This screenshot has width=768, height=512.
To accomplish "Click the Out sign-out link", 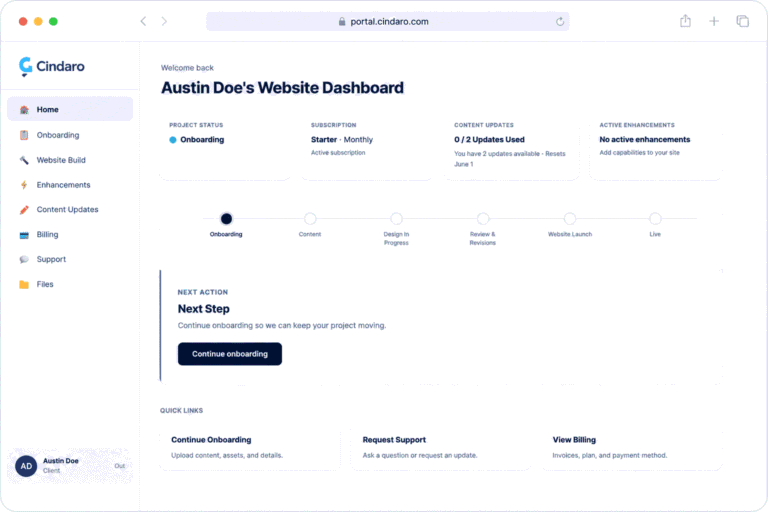I will coord(120,466).
